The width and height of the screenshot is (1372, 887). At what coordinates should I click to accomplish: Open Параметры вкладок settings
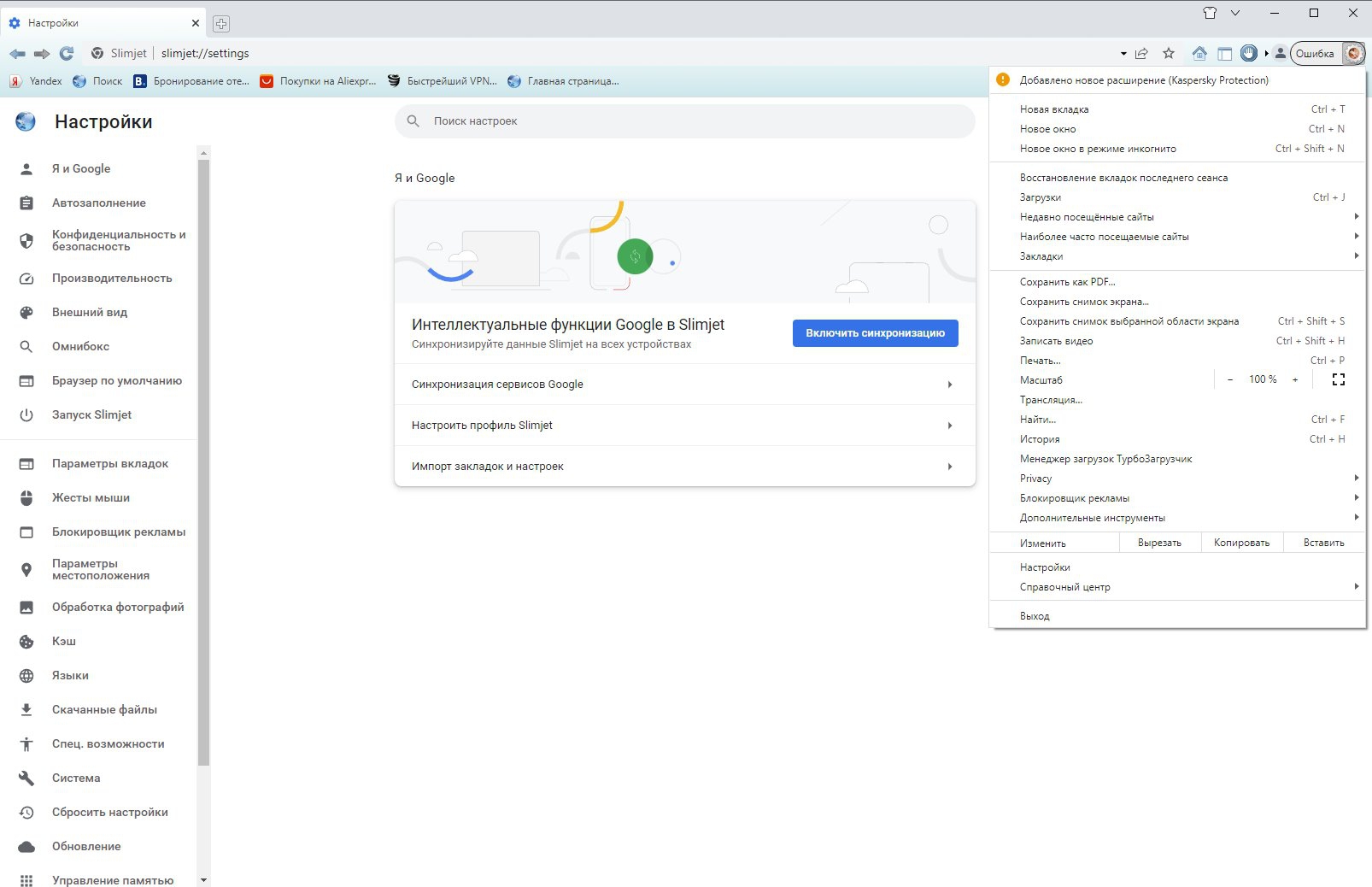coord(98,463)
